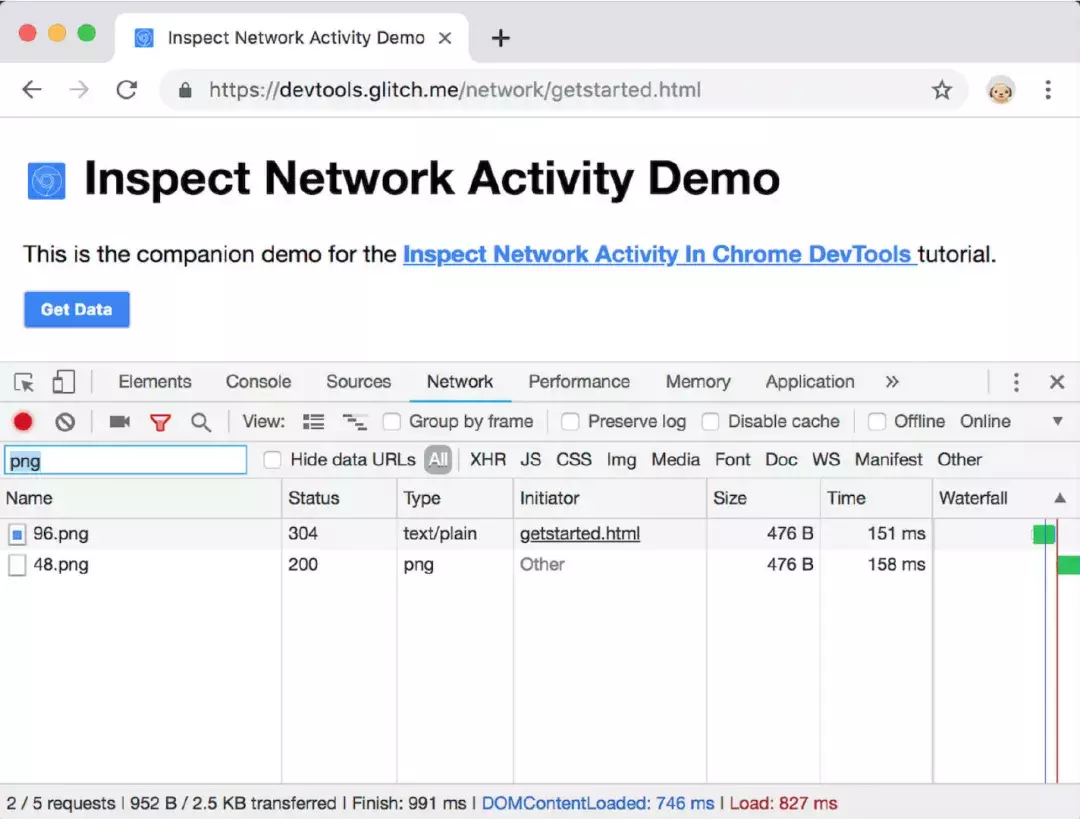
Task: Select the 96.png request row name
Action: click(x=61, y=534)
